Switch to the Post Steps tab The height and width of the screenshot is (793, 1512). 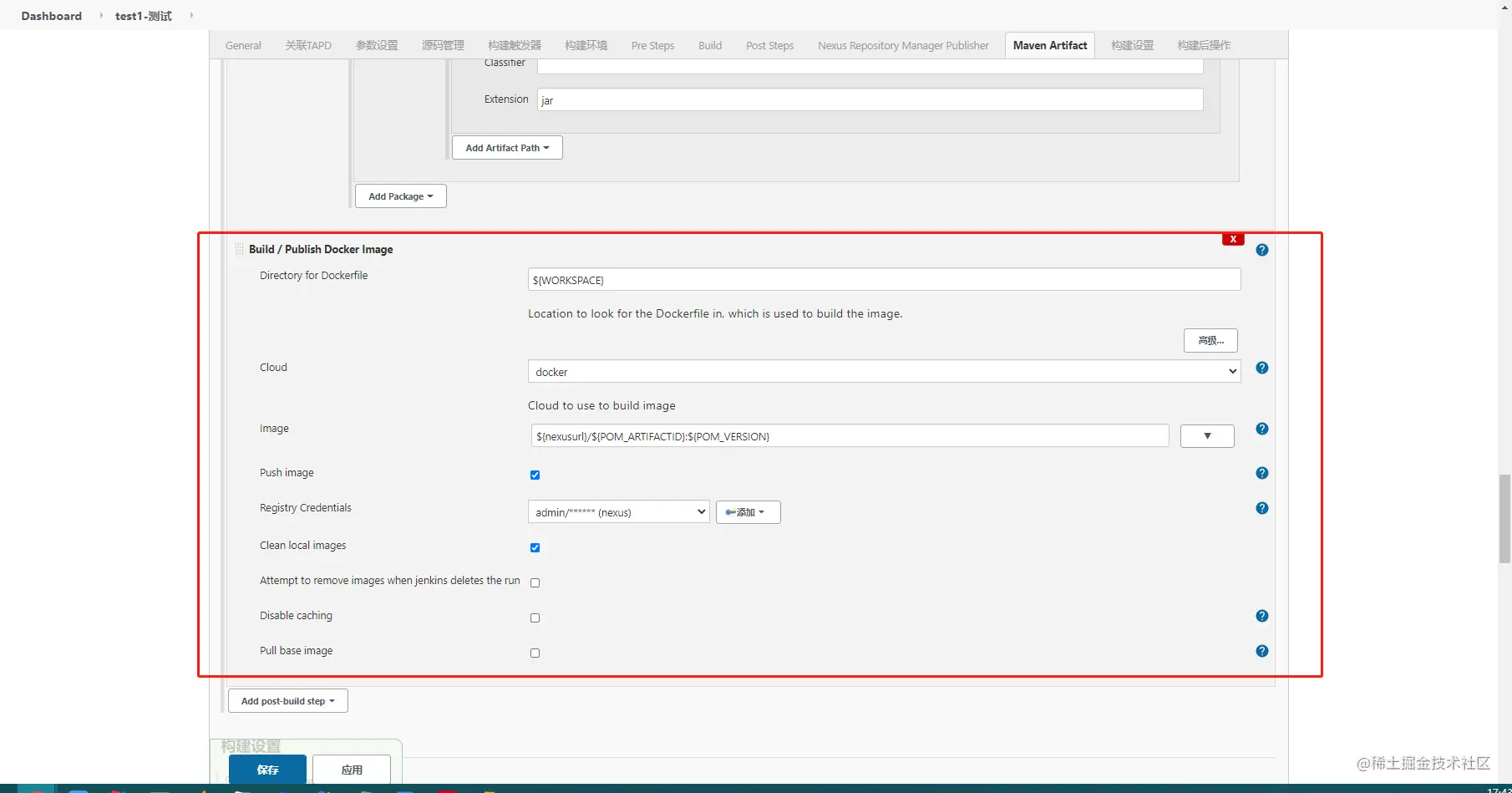pos(769,45)
